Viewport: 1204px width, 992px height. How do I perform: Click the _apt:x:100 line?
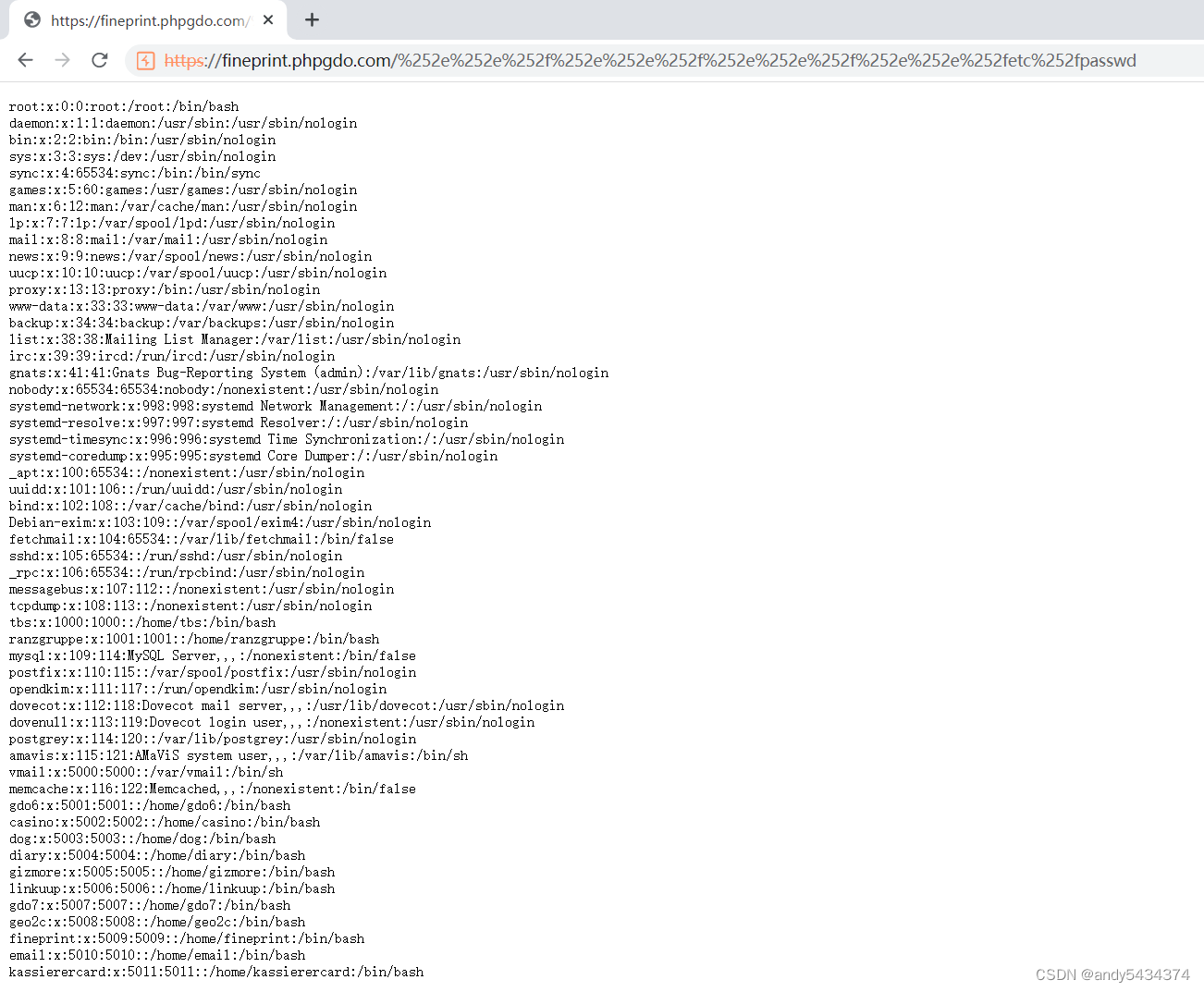pos(187,472)
